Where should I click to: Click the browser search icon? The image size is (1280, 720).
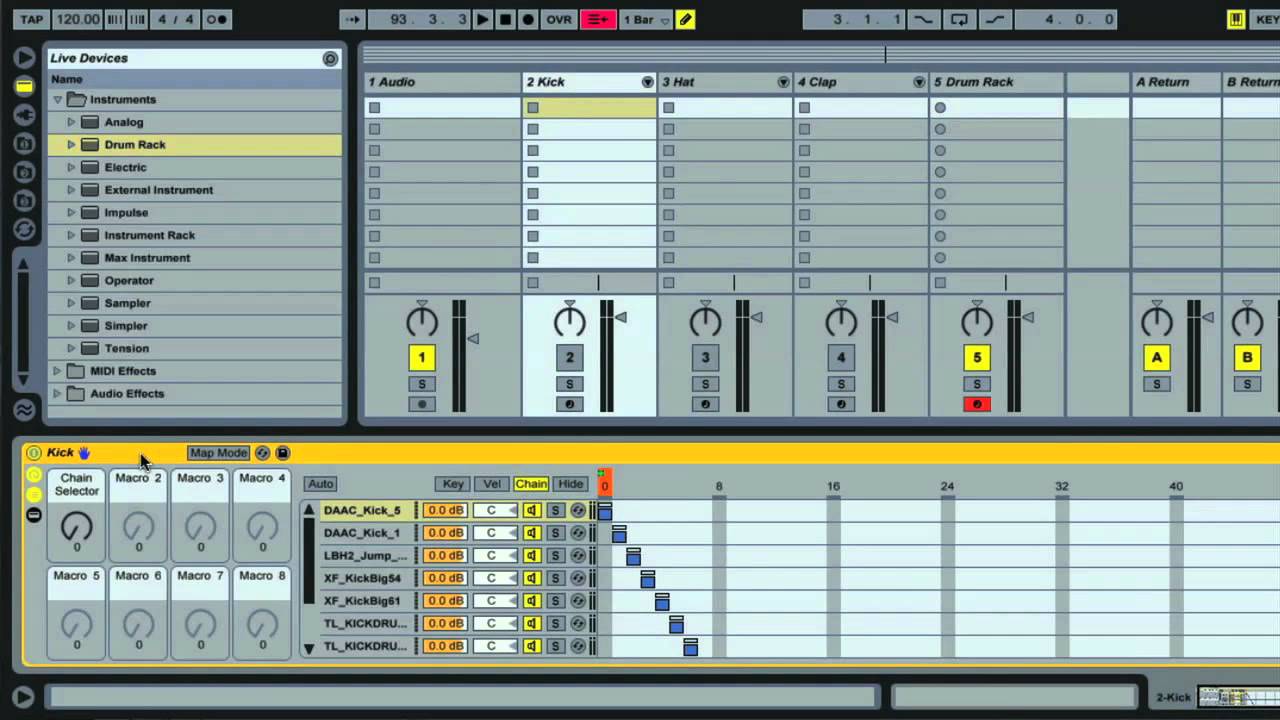tap(330, 59)
